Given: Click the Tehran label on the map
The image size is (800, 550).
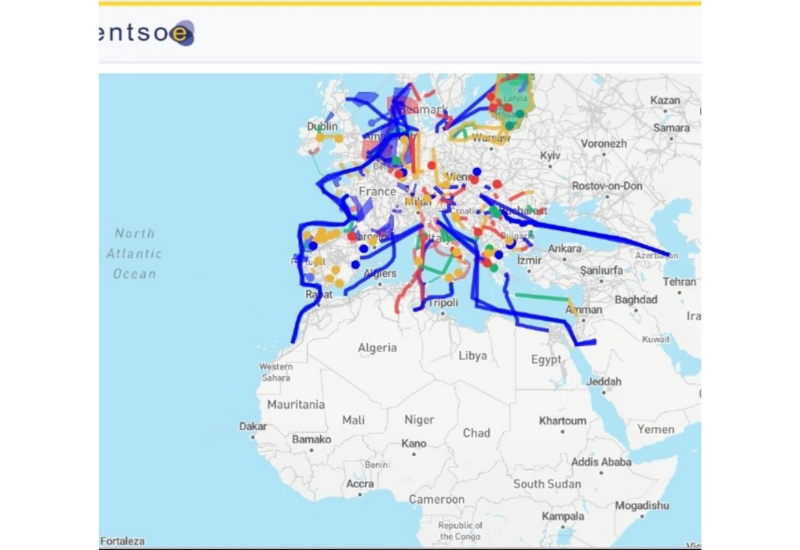Looking at the screenshot, I should point(679,282).
